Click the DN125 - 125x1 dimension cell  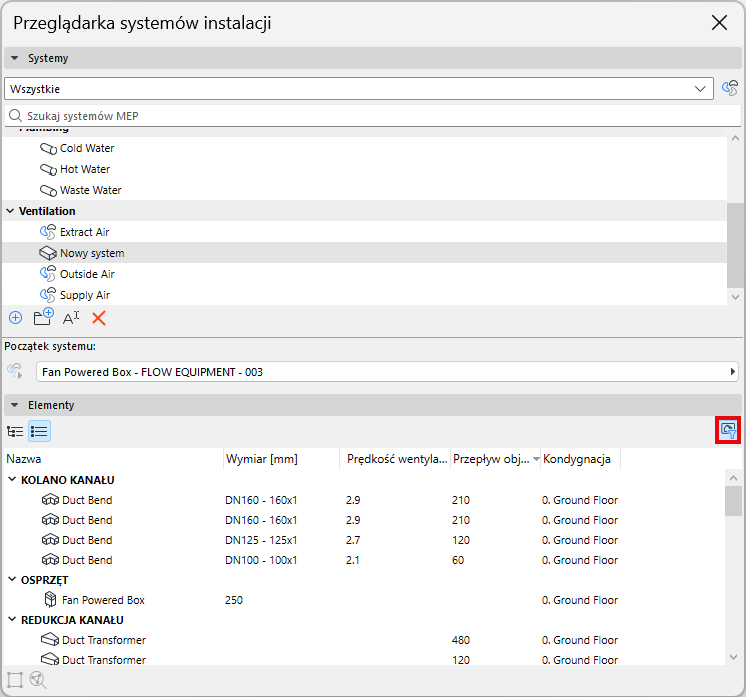pos(261,540)
